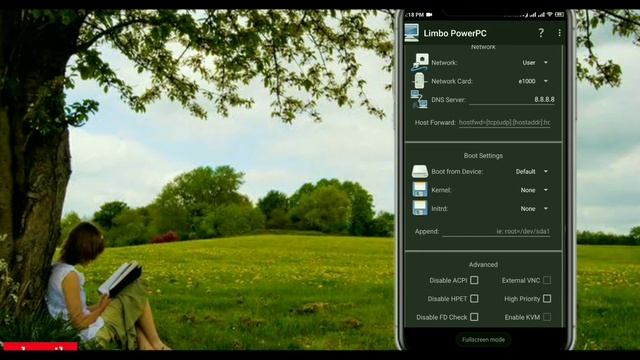Click the Fullscreen mode button
Screen dimensions: 640x360
483,340
